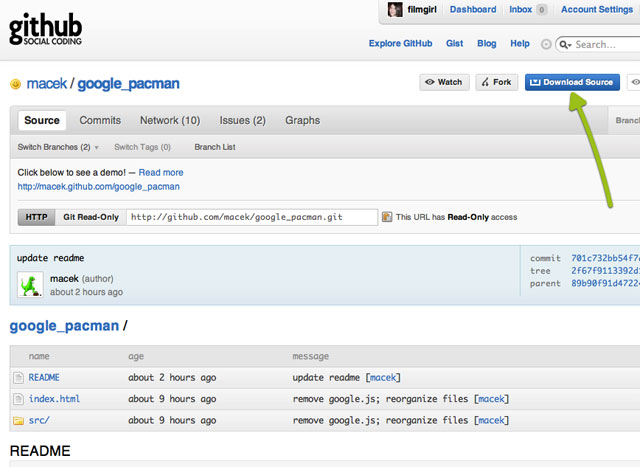Screen dimensions: 640x467
Task: Click the google_pacman repository title link
Action: (129, 84)
